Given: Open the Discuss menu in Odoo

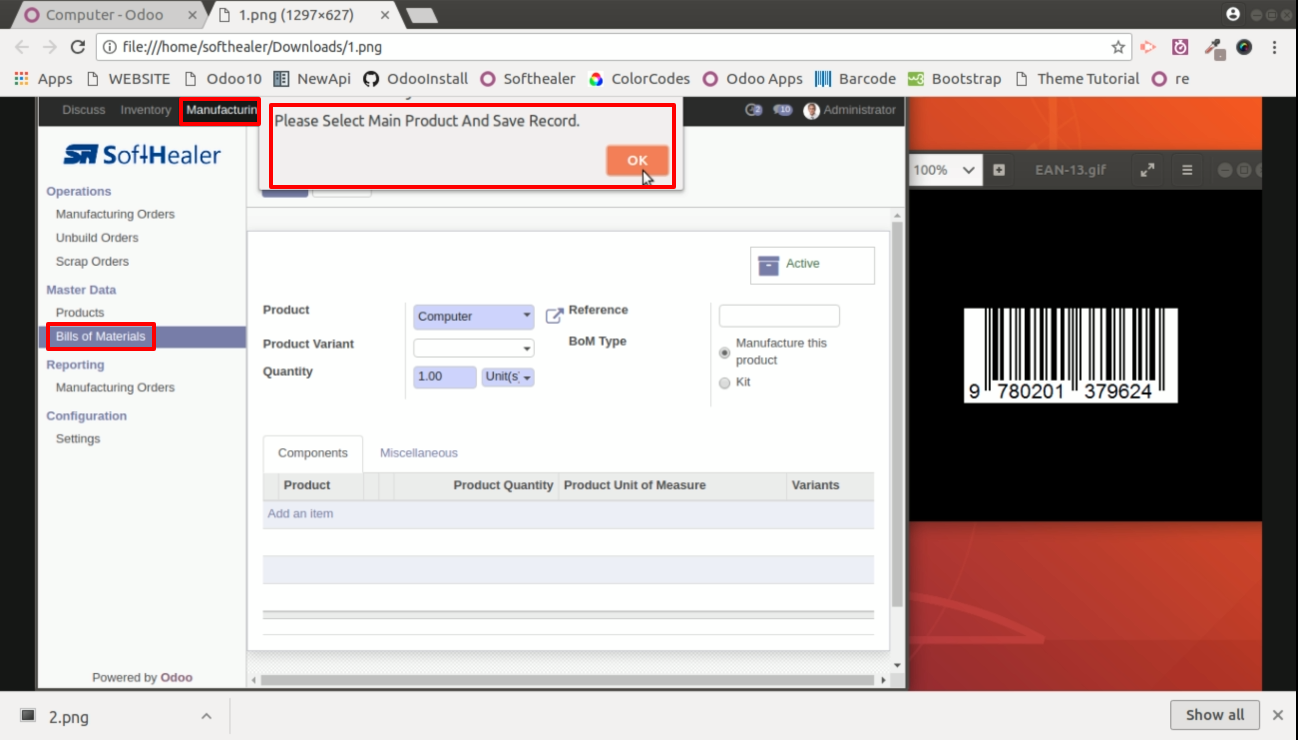Looking at the screenshot, I should coord(83,110).
